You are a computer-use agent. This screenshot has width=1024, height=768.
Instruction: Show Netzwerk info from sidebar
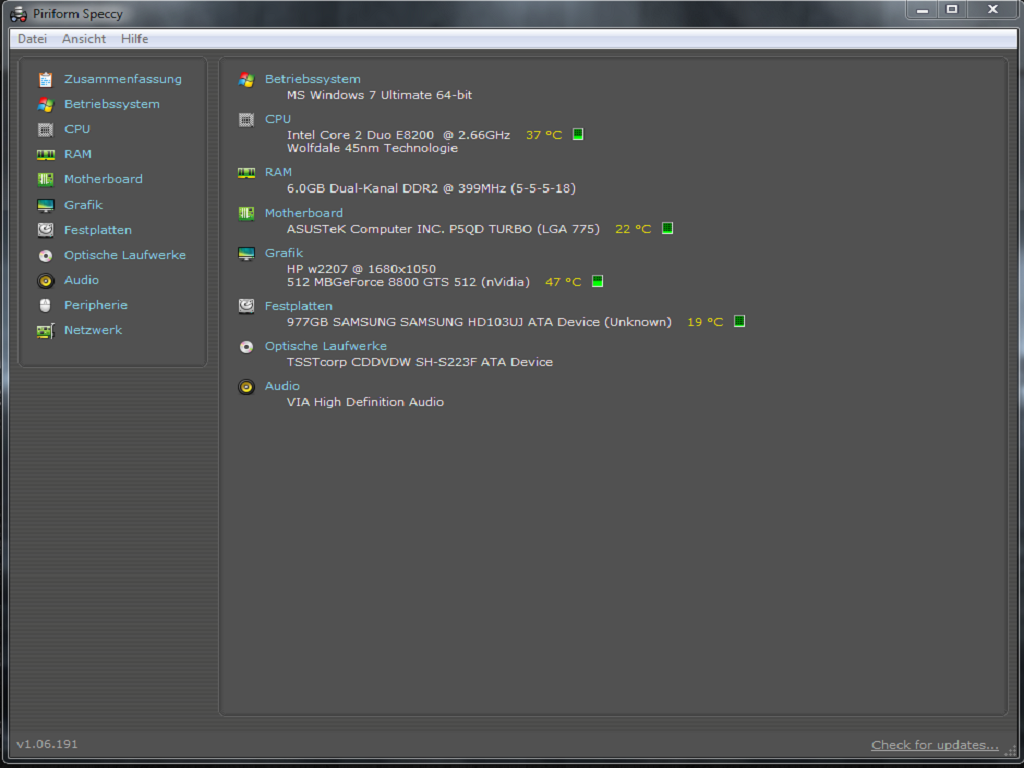click(93, 330)
